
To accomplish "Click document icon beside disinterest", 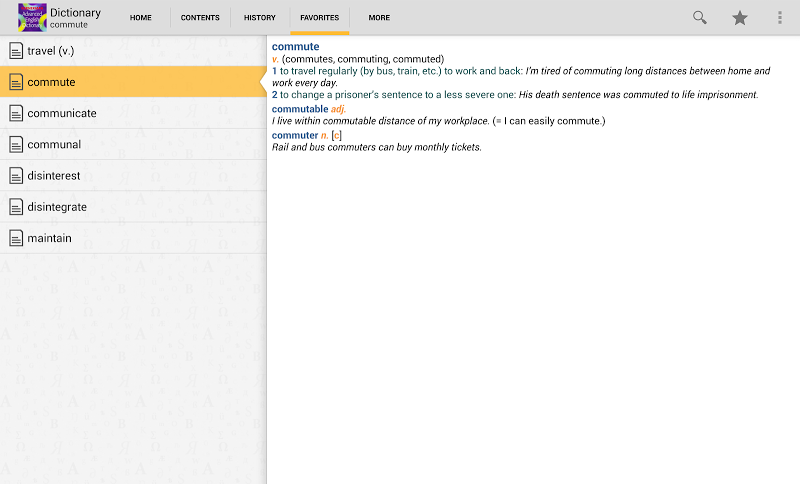I will [16, 176].
